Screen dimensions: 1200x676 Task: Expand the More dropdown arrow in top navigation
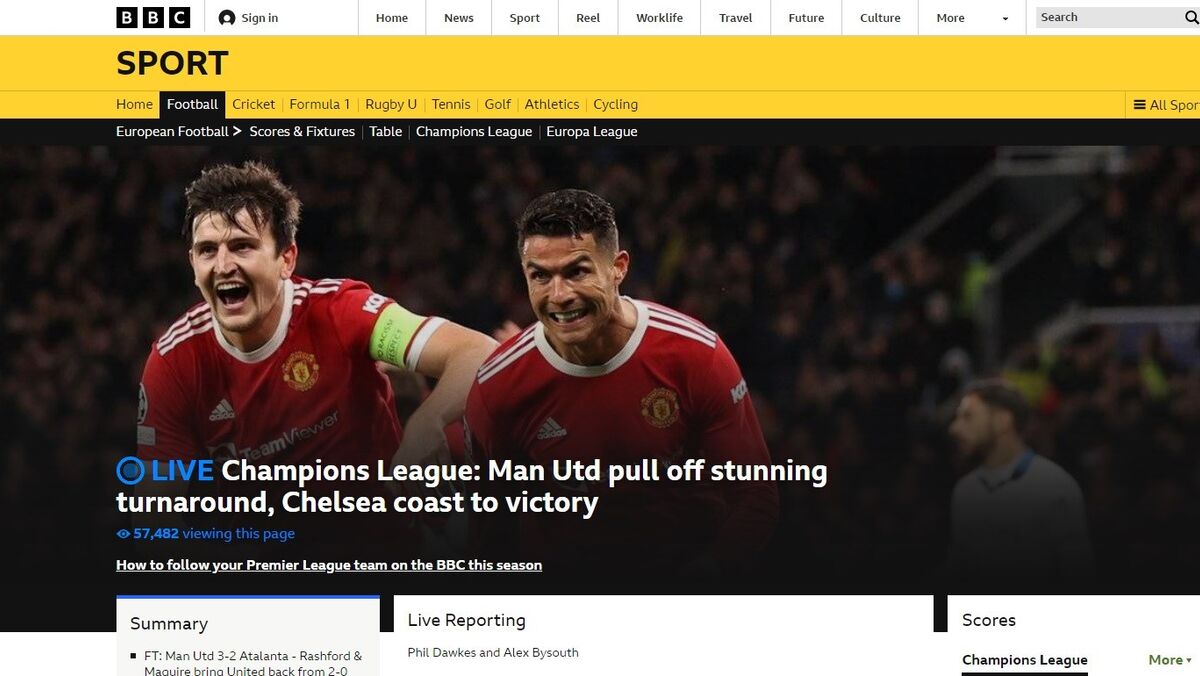1005,19
